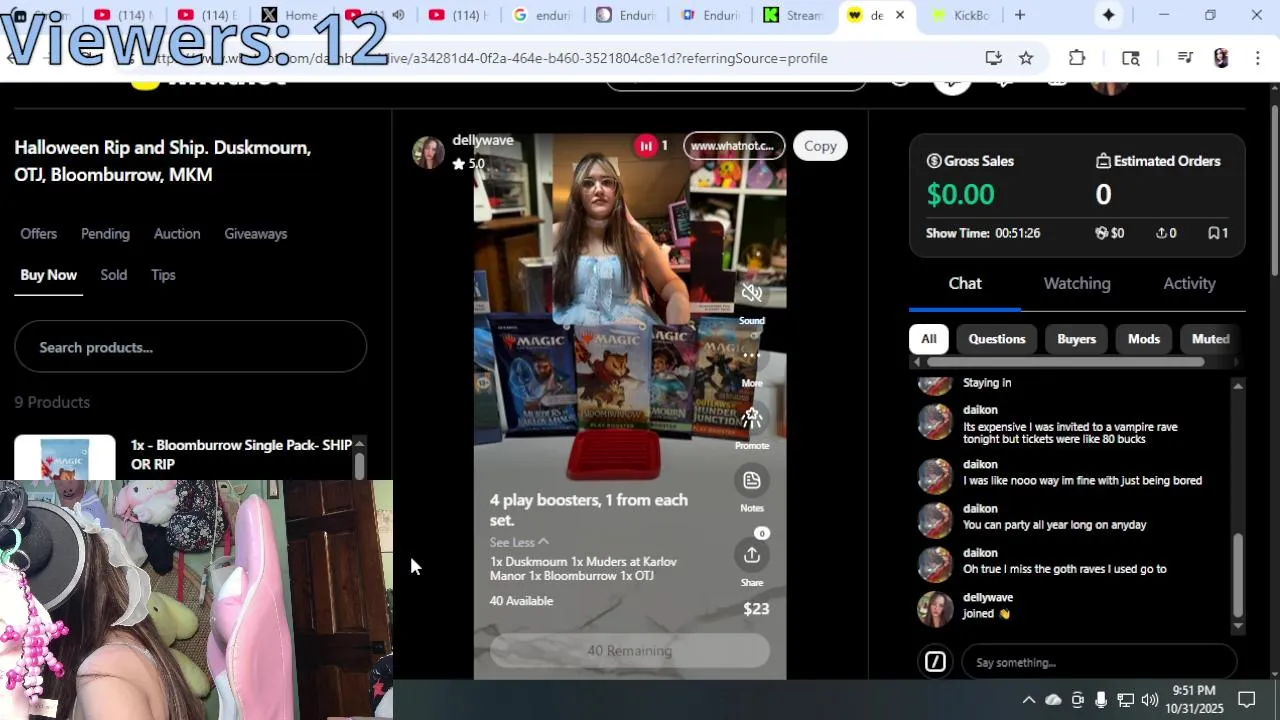Image resolution: width=1280 pixels, height=720 pixels.
Task: Open Bloomburrow Single Pack product thumbnail
Action: point(65,458)
